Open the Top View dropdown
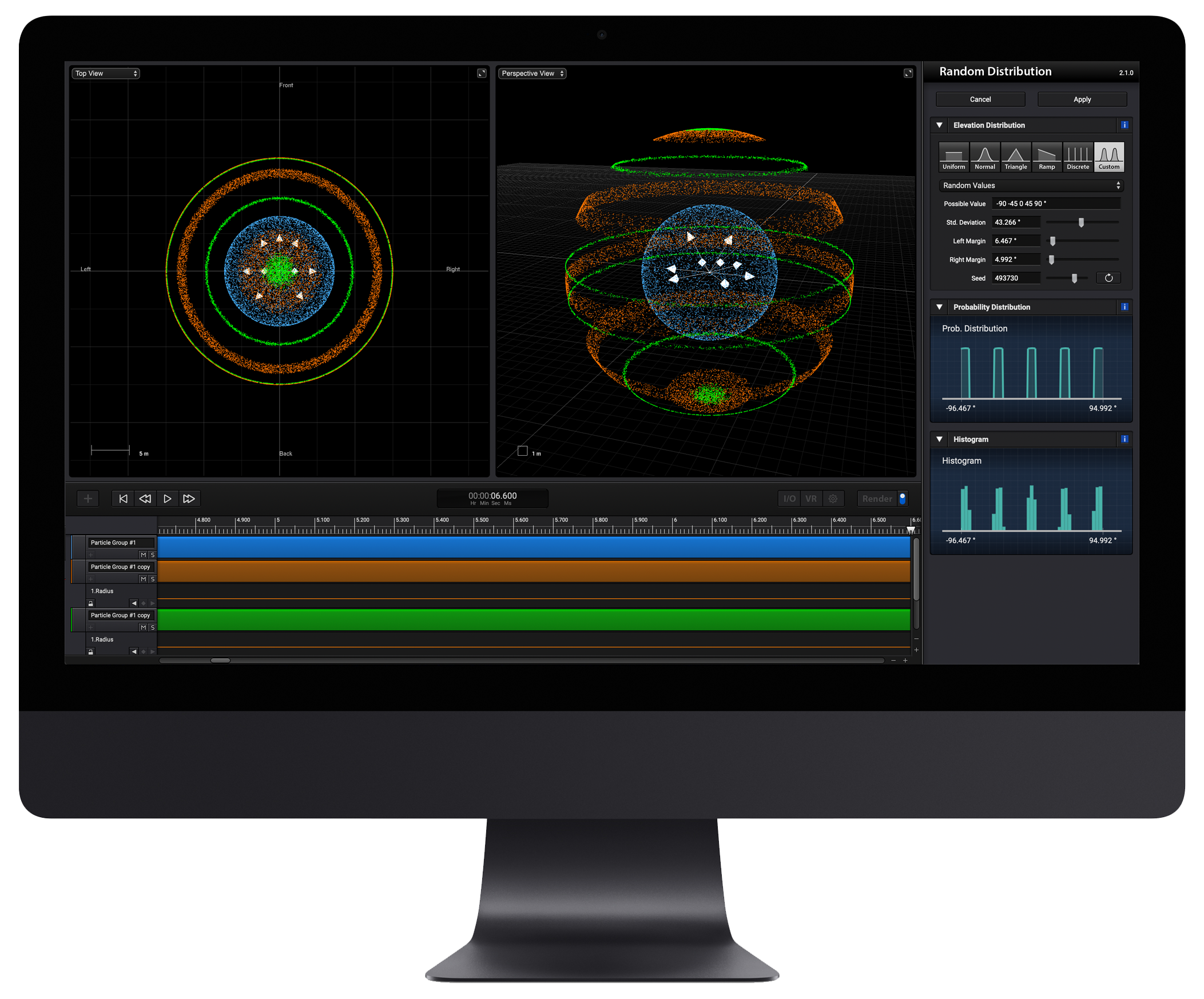The height and width of the screenshot is (999, 1204). pyautogui.click(x=105, y=73)
